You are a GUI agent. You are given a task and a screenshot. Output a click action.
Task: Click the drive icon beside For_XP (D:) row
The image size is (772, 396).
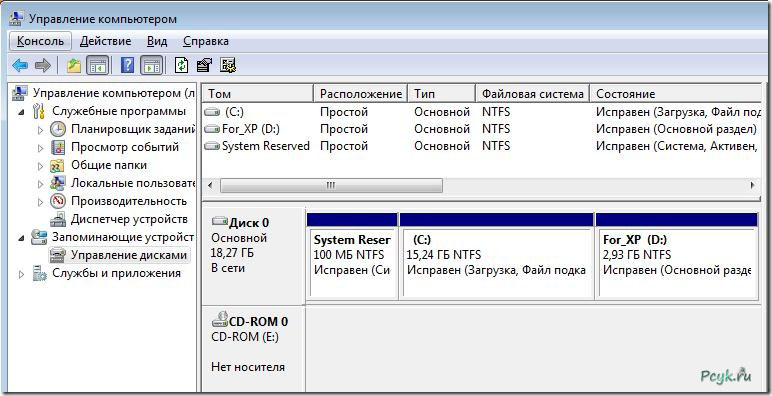coord(212,129)
